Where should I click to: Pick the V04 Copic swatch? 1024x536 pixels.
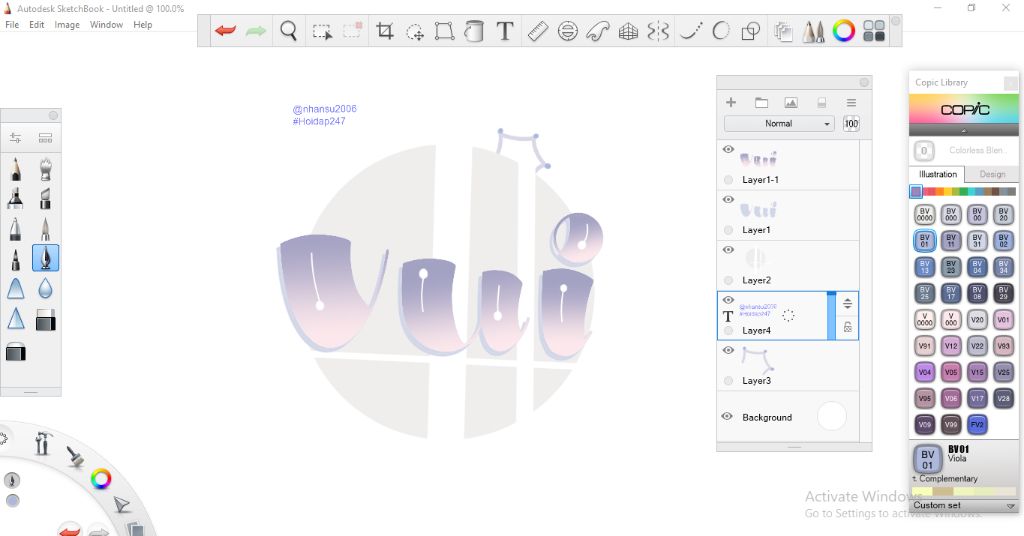pos(924,372)
